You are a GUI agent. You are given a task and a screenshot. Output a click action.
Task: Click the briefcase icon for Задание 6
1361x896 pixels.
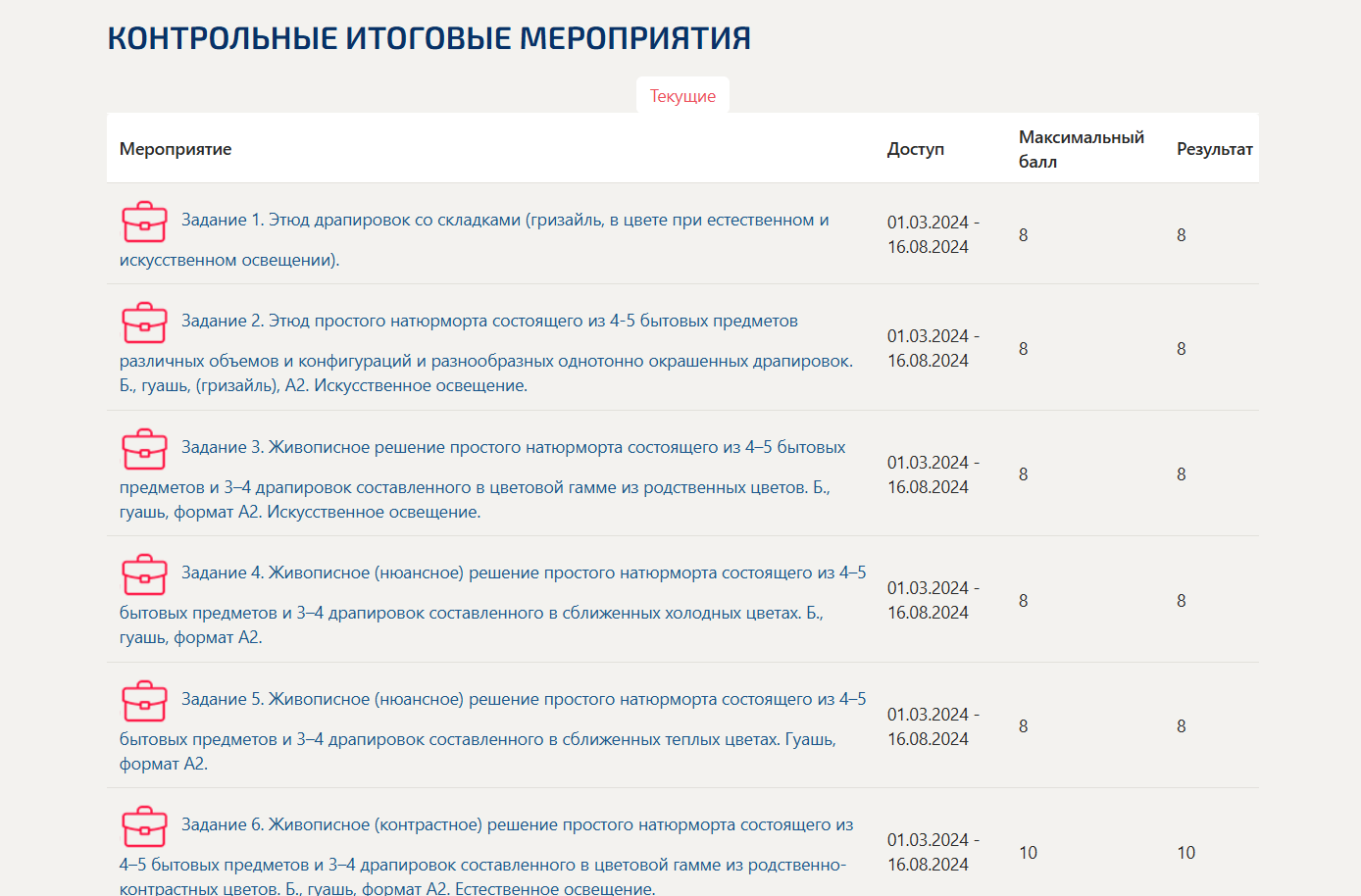144,826
